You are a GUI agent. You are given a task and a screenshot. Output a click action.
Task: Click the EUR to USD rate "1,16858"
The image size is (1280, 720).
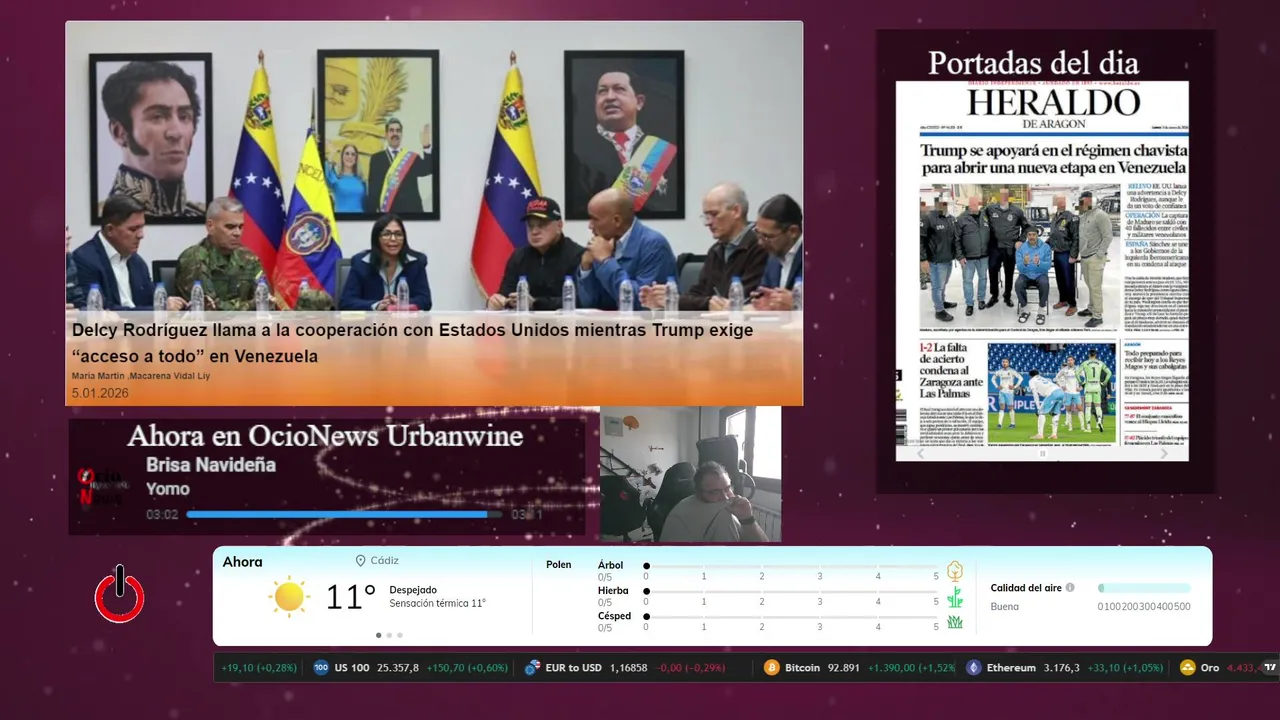(x=628, y=667)
